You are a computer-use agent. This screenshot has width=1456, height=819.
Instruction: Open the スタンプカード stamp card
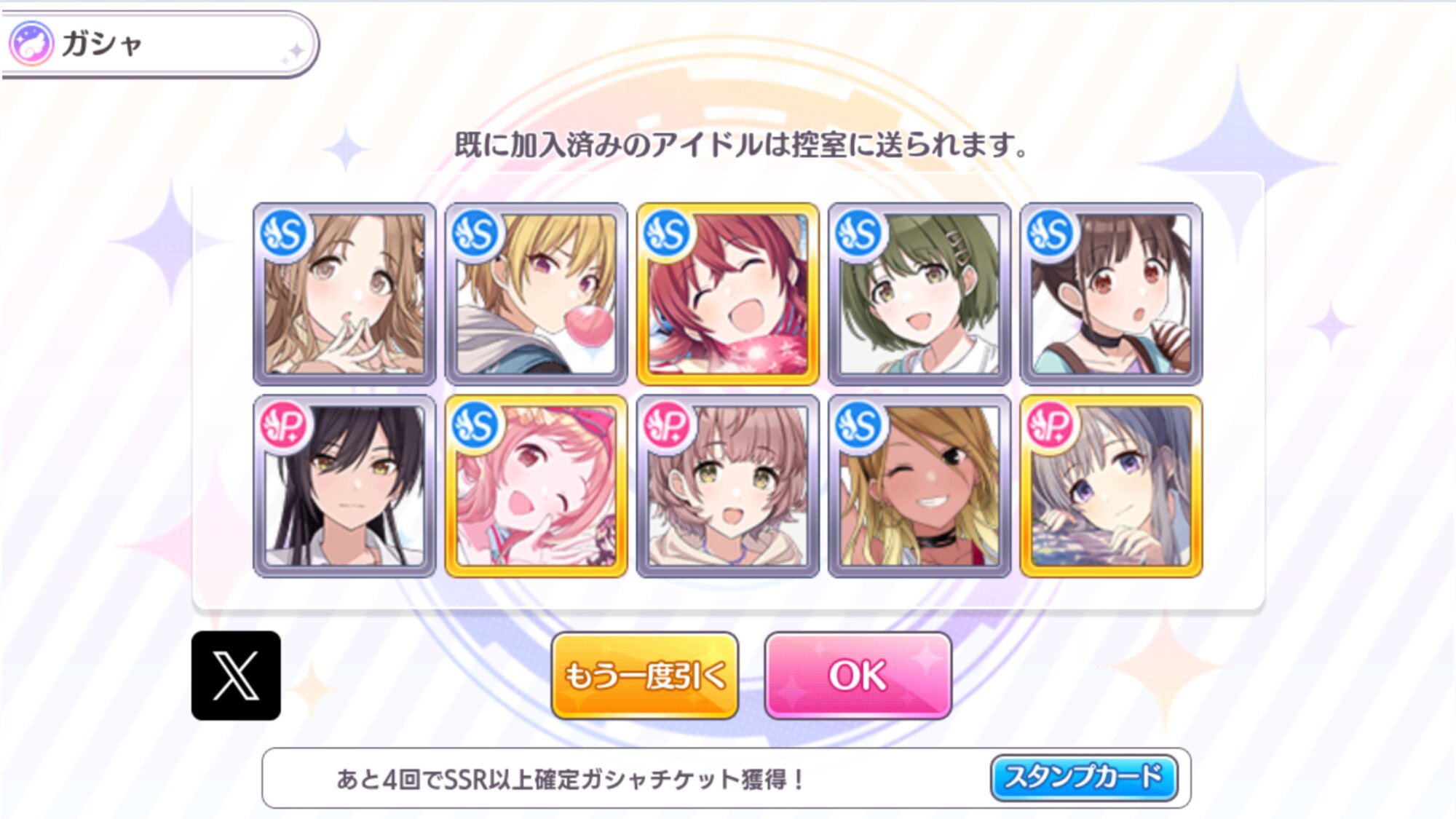coord(1084,778)
